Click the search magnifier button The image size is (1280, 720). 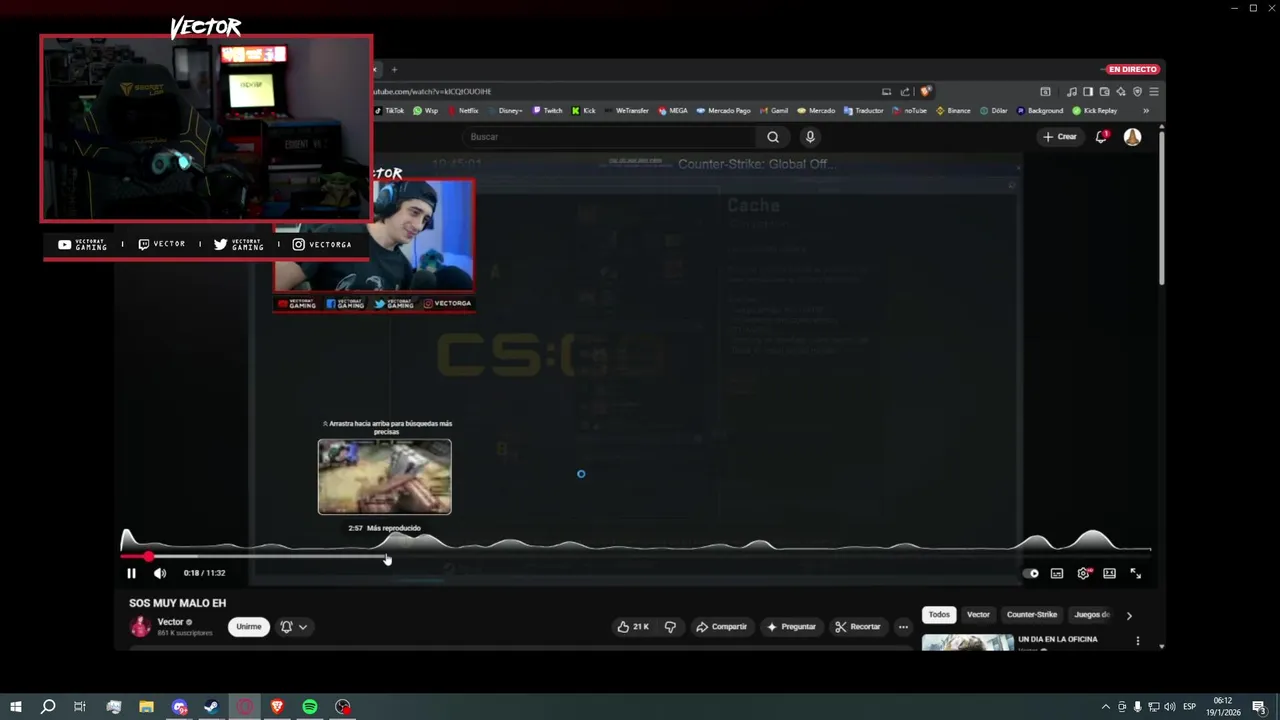click(773, 137)
